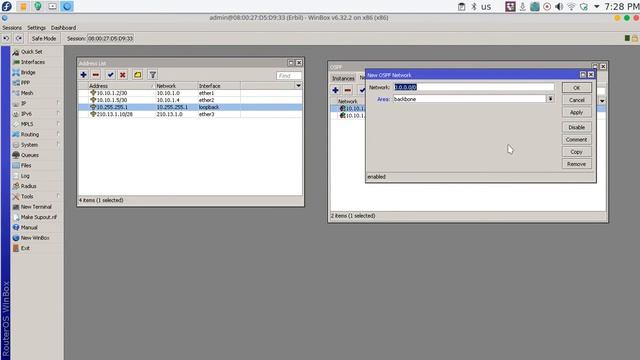This screenshot has height=360, width=640.
Task: Open the Sessions menu
Action: tap(12, 28)
